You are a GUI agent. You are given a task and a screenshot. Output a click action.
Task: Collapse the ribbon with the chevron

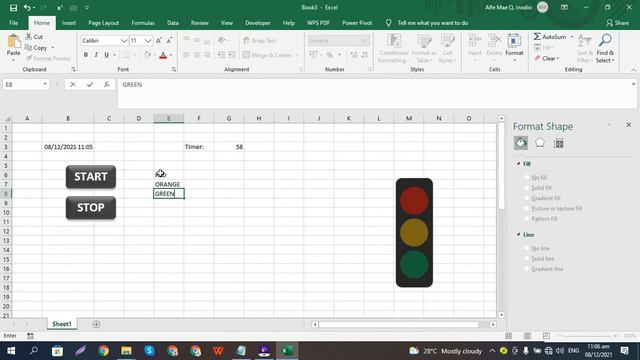pos(633,70)
